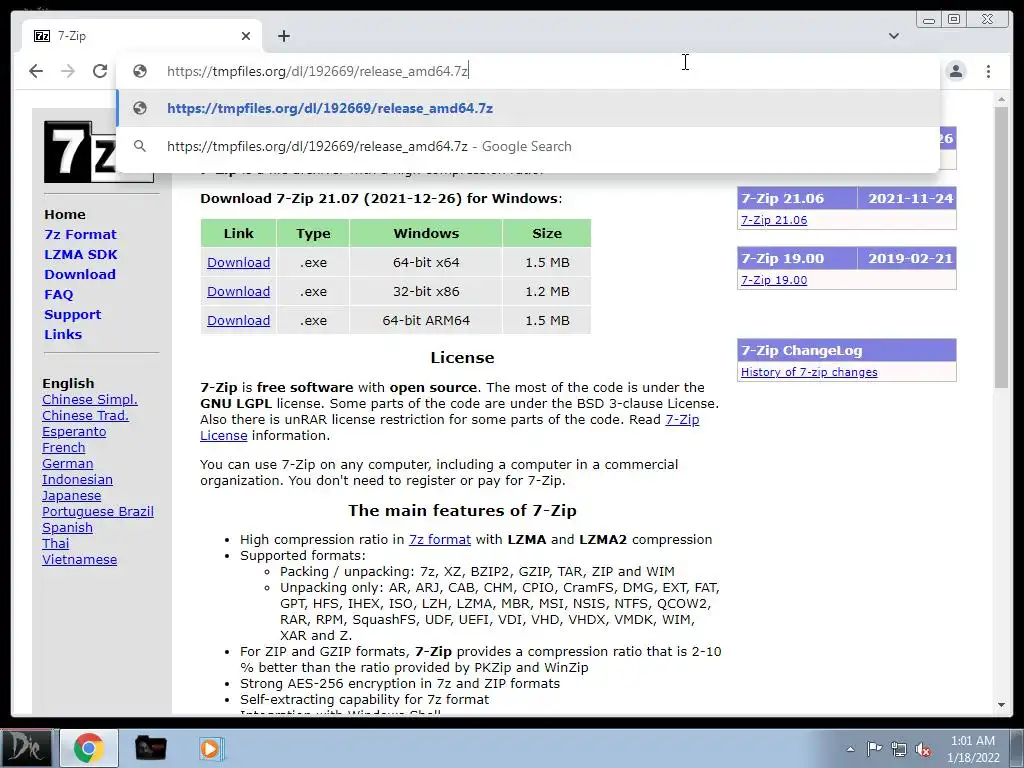This screenshot has height=768, width=1024.
Task: Switch language to Indonesian
Action: [x=77, y=479]
